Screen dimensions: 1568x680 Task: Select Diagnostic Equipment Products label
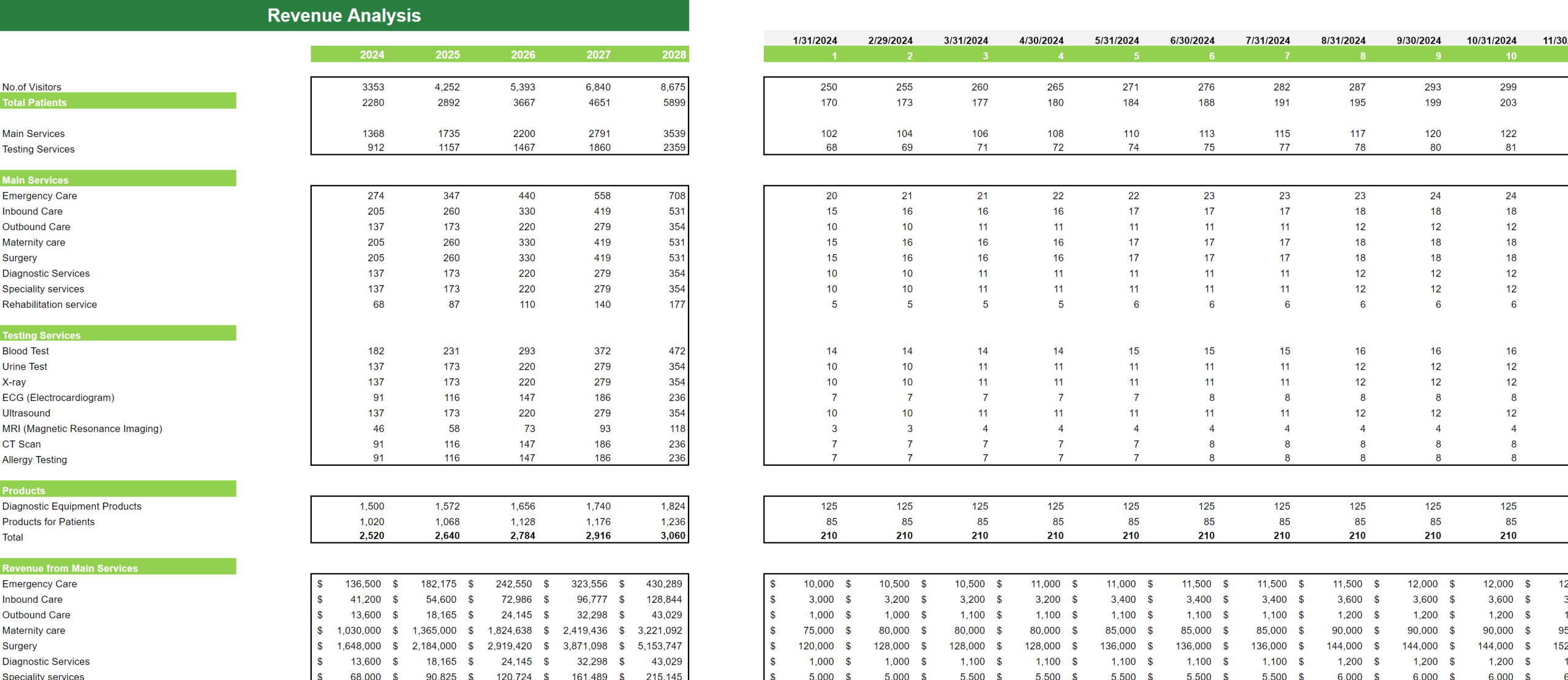click(x=72, y=506)
